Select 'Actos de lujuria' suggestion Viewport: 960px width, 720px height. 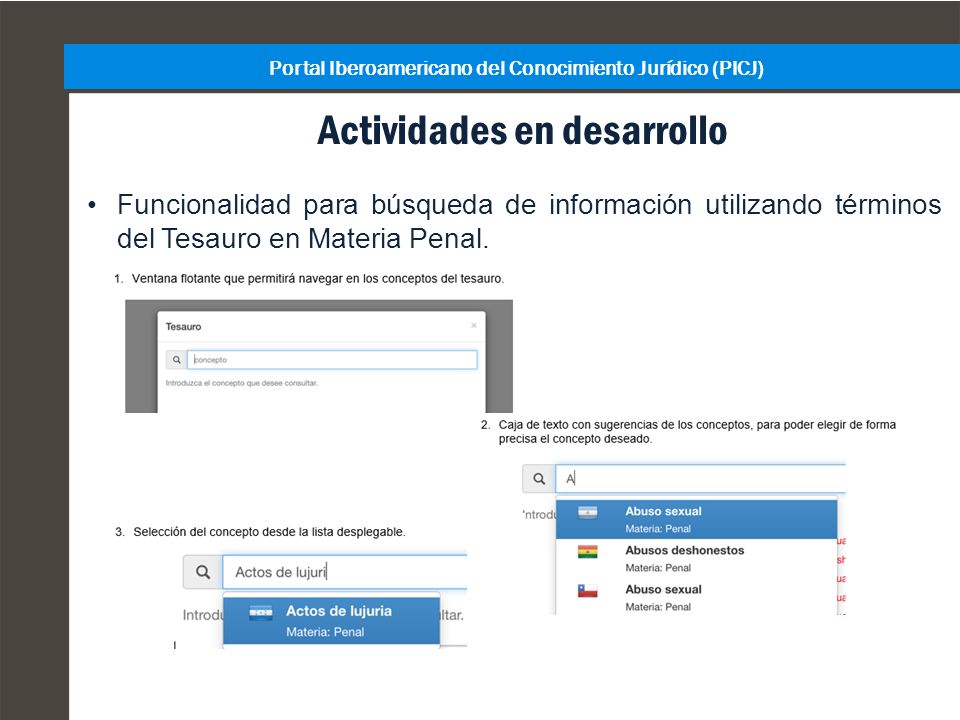331,621
